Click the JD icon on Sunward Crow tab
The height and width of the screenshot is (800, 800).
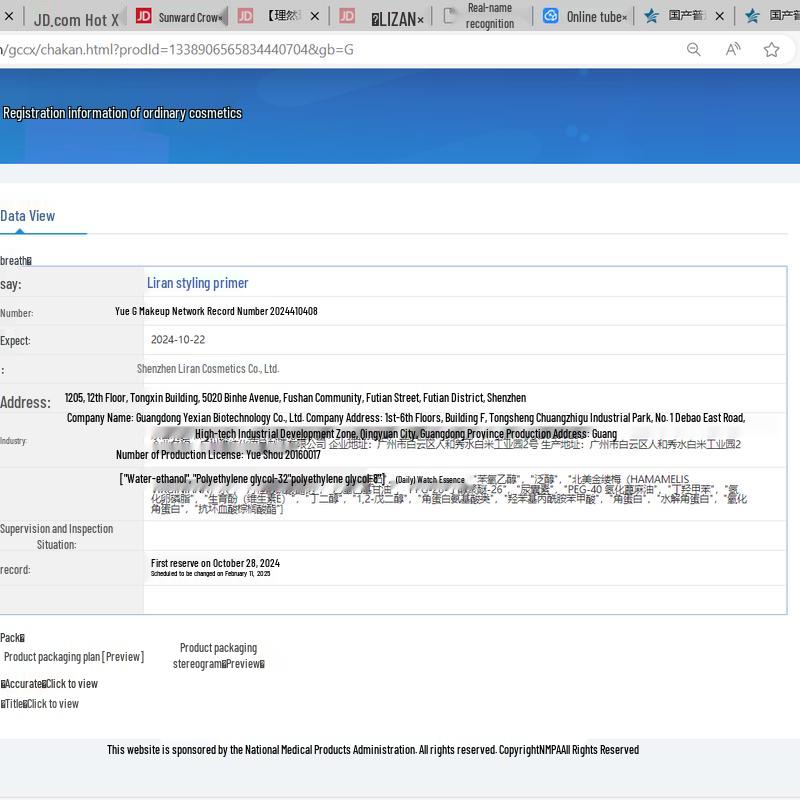tap(144, 16)
